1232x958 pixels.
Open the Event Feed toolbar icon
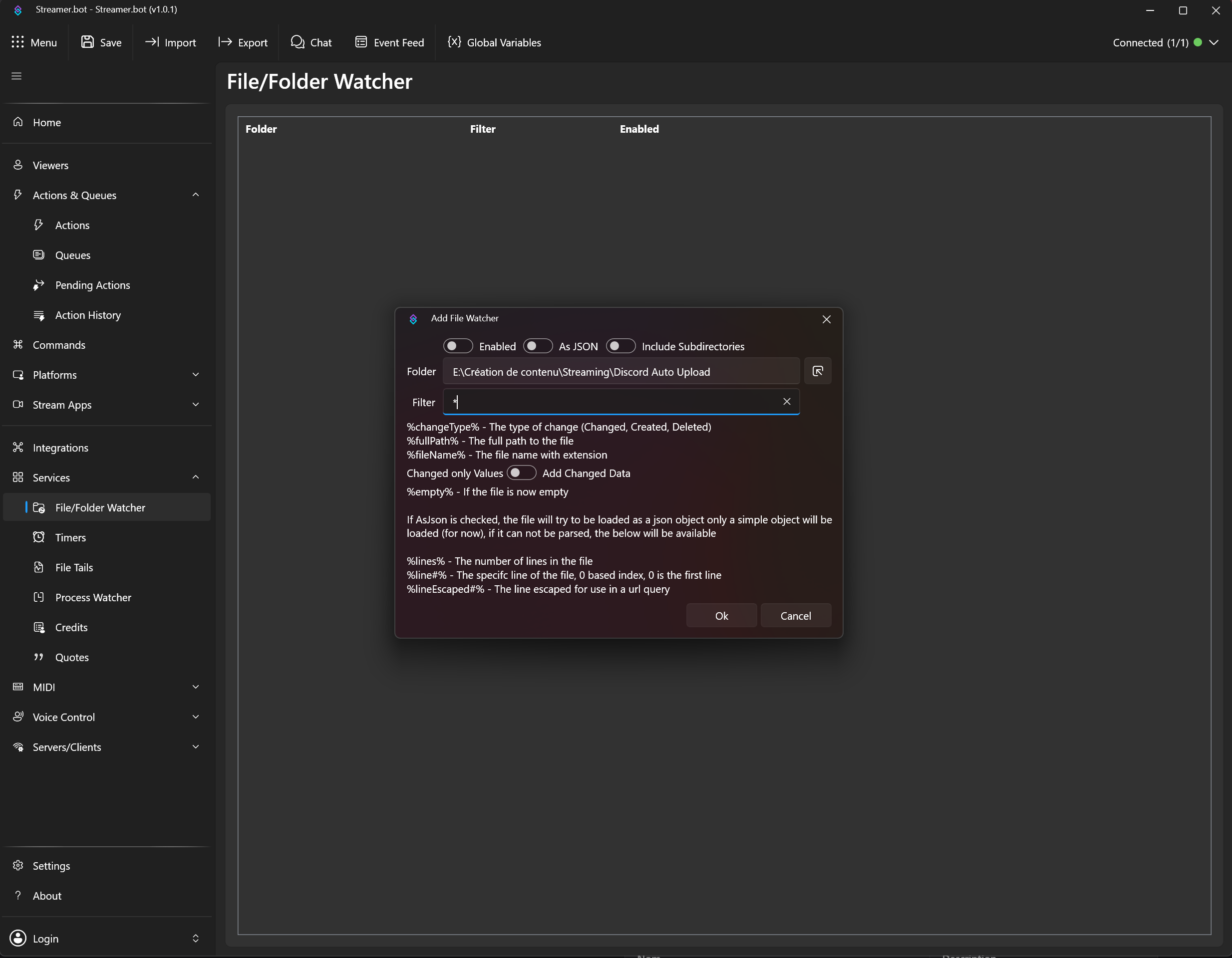click(x=389, y=42)
